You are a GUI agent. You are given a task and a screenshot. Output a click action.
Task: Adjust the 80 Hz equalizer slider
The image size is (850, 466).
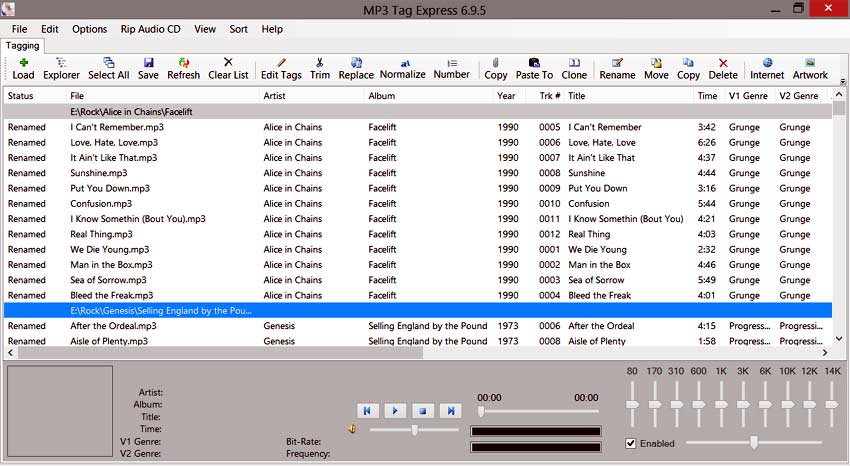632,404
